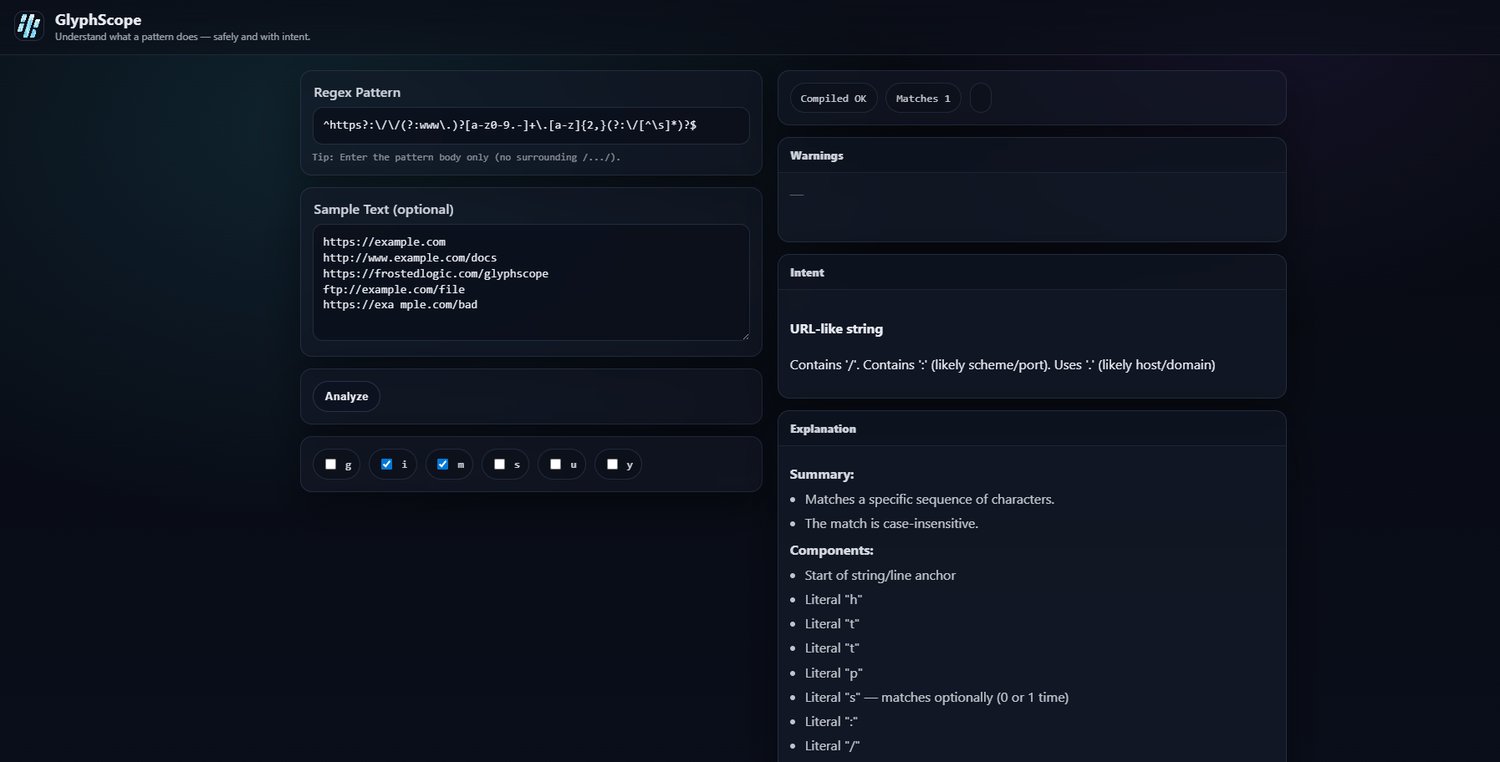Click the Explanation panel header
The width and height of the screenshot is (1500, 762).
point(823,429)
